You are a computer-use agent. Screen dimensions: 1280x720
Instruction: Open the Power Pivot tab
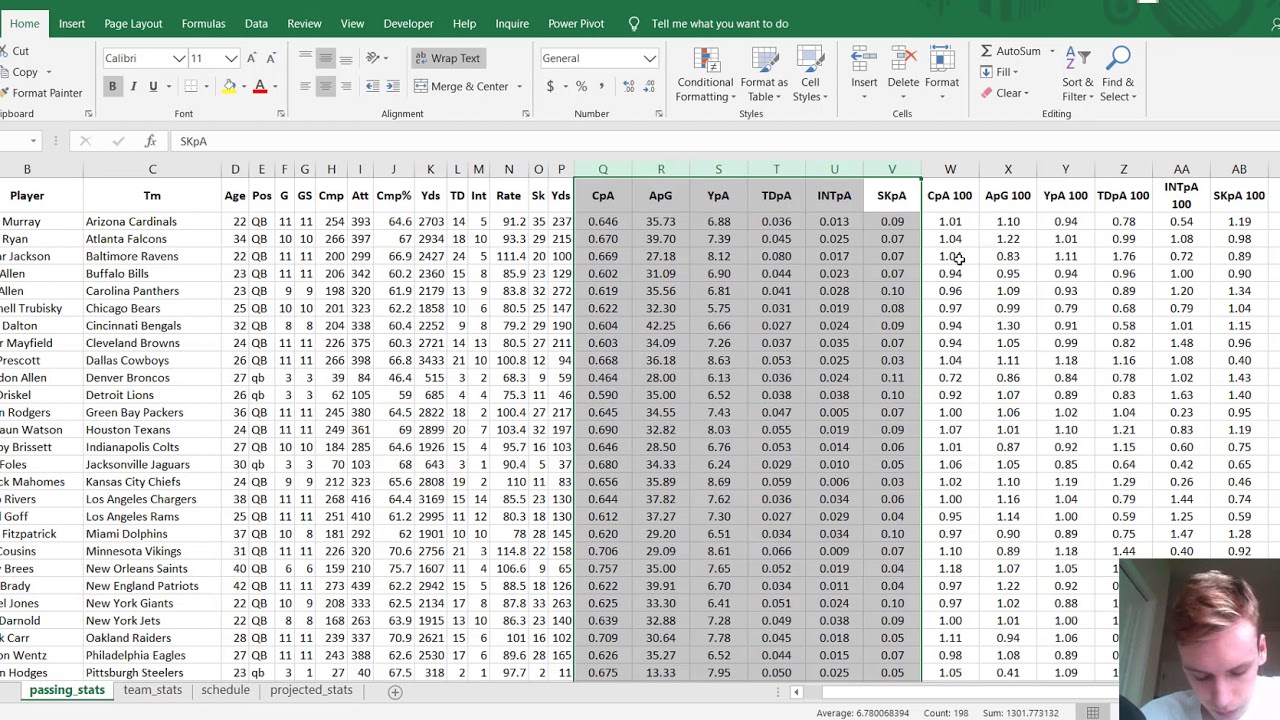(576, 23)
